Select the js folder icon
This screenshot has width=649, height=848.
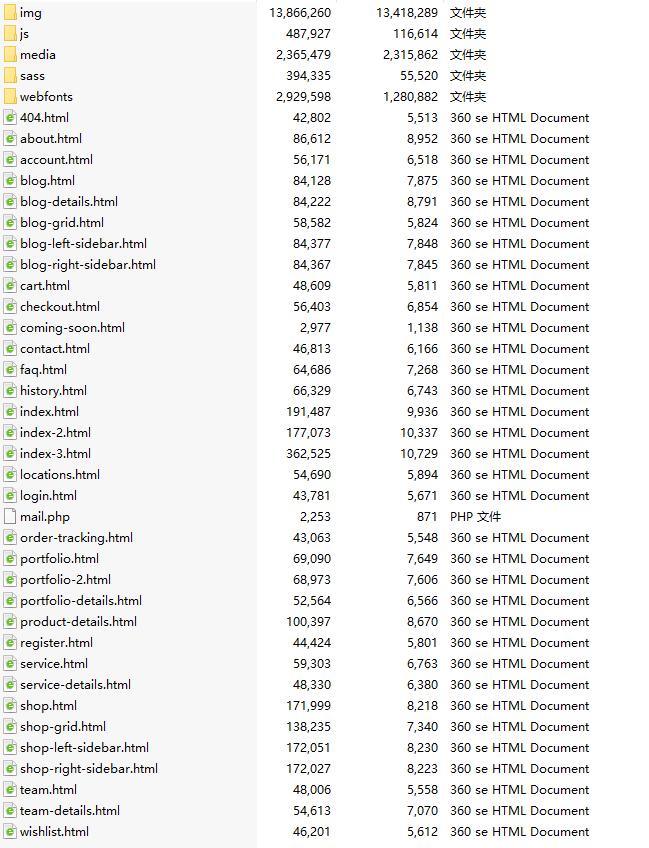pyautogui.click(x=10, y=34)
